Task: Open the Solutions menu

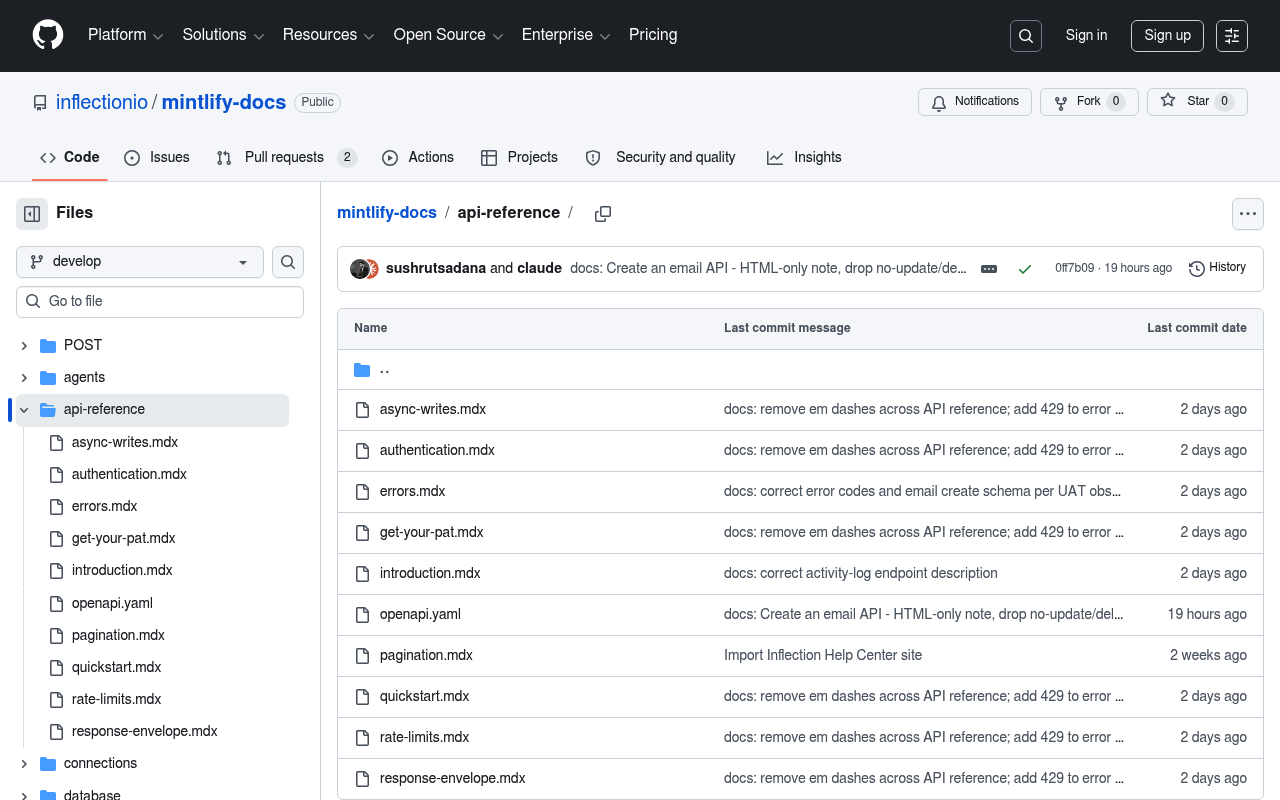Action: click(x=223, y=35)
